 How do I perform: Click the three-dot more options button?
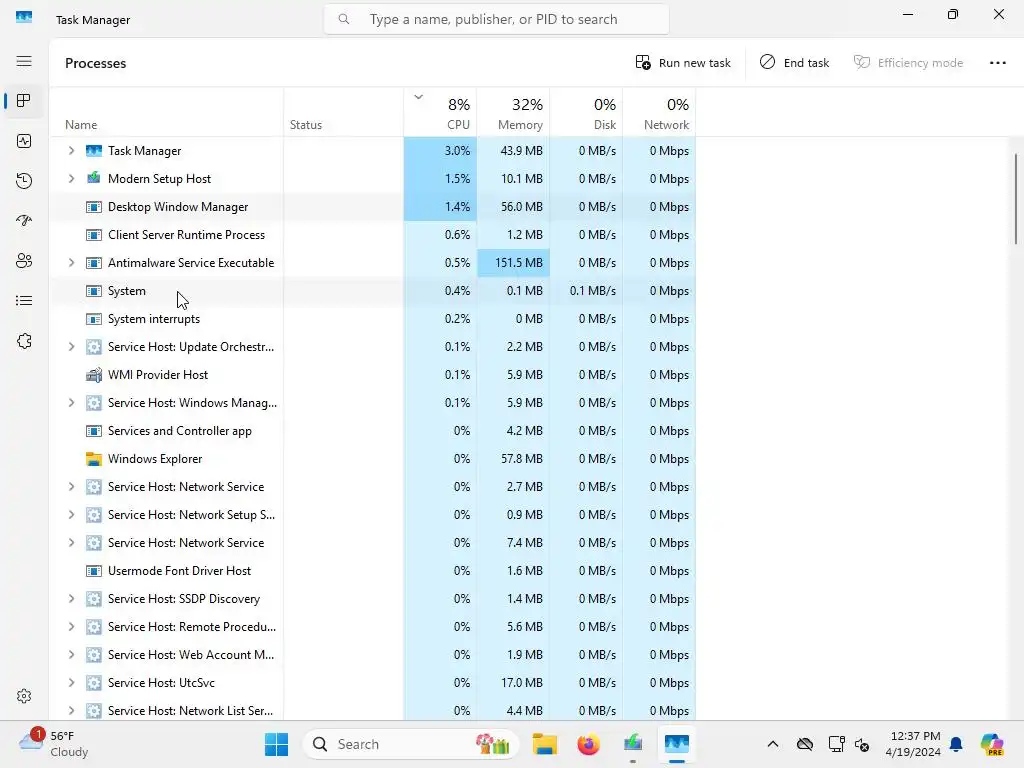tap(997, 63)
